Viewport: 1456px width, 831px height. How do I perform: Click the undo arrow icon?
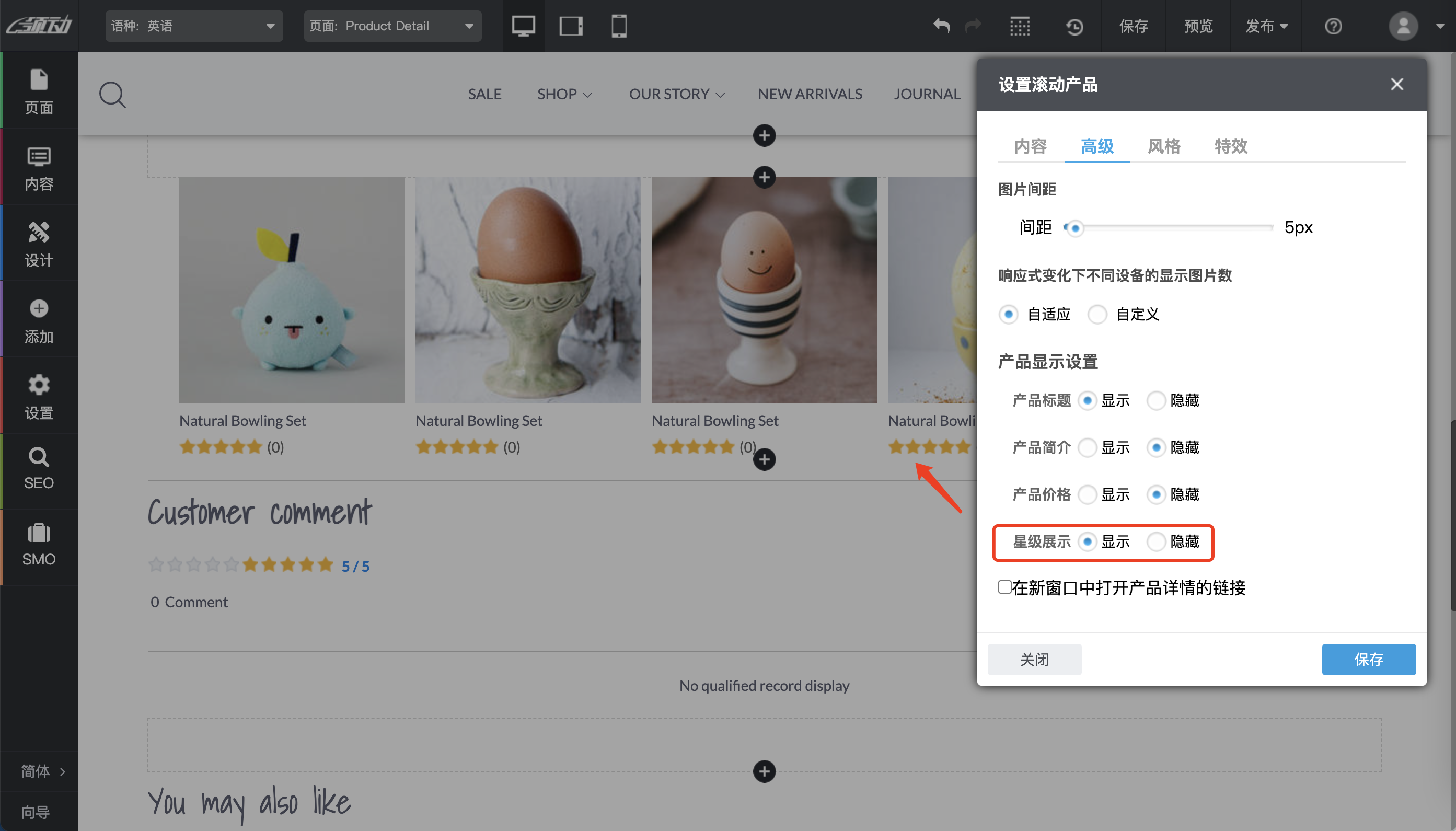pyautogui.click(x=941, y=26)
